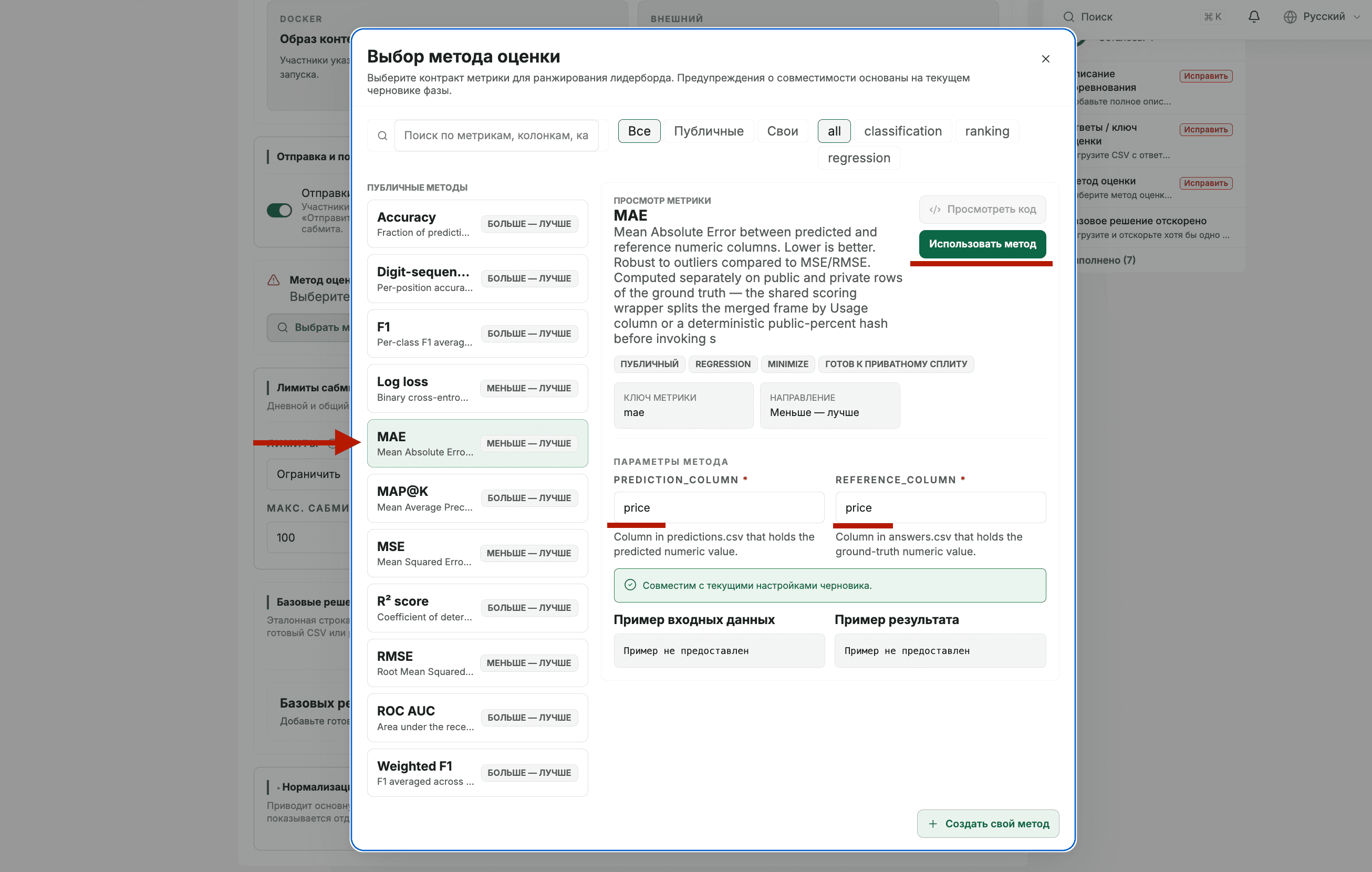Click the notification bell icon
The width and height of the screenshot is (1372, 872).
[1254, 16]
